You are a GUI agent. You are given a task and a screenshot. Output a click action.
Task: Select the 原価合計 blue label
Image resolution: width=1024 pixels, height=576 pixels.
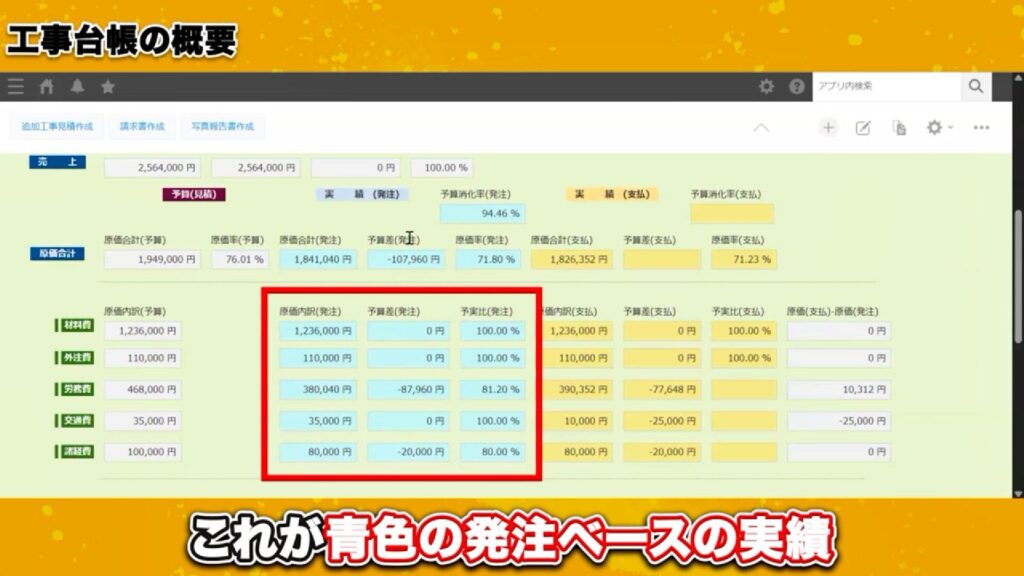[57, 253]
